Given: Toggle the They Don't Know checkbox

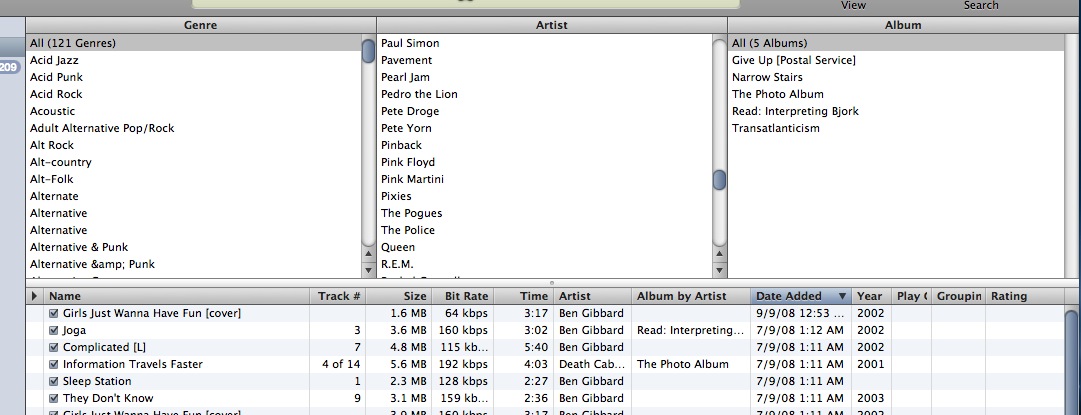Looking at the screenshot, I should [x=54, y=398].
